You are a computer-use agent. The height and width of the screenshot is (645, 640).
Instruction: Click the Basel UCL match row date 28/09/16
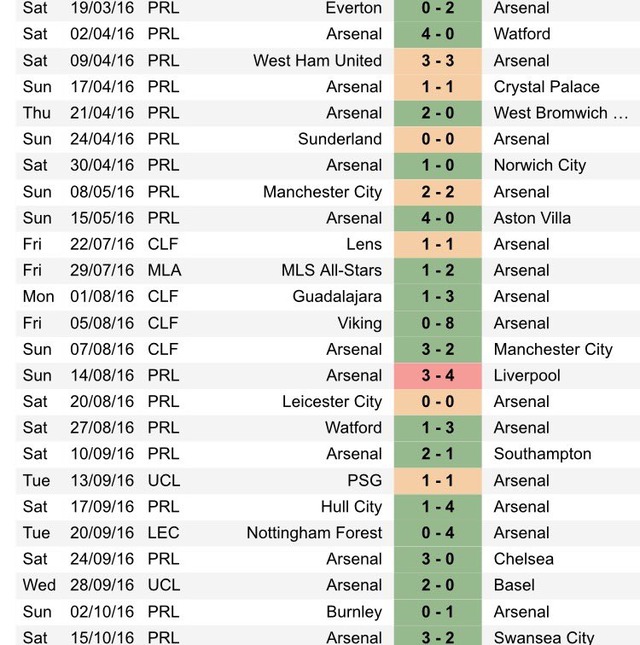[x=102, y=585]
